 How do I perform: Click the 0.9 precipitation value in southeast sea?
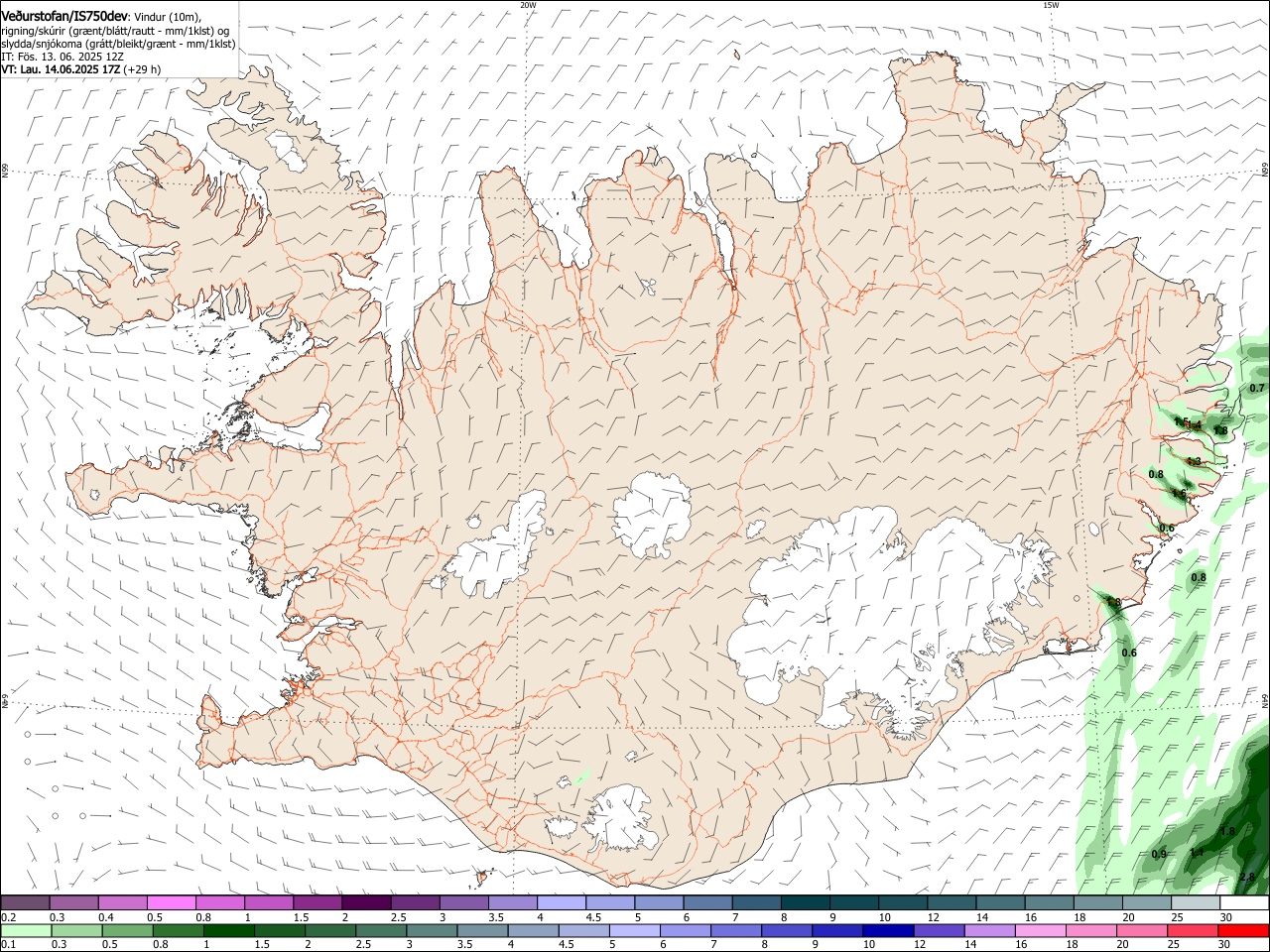(x=1159, y=855)
